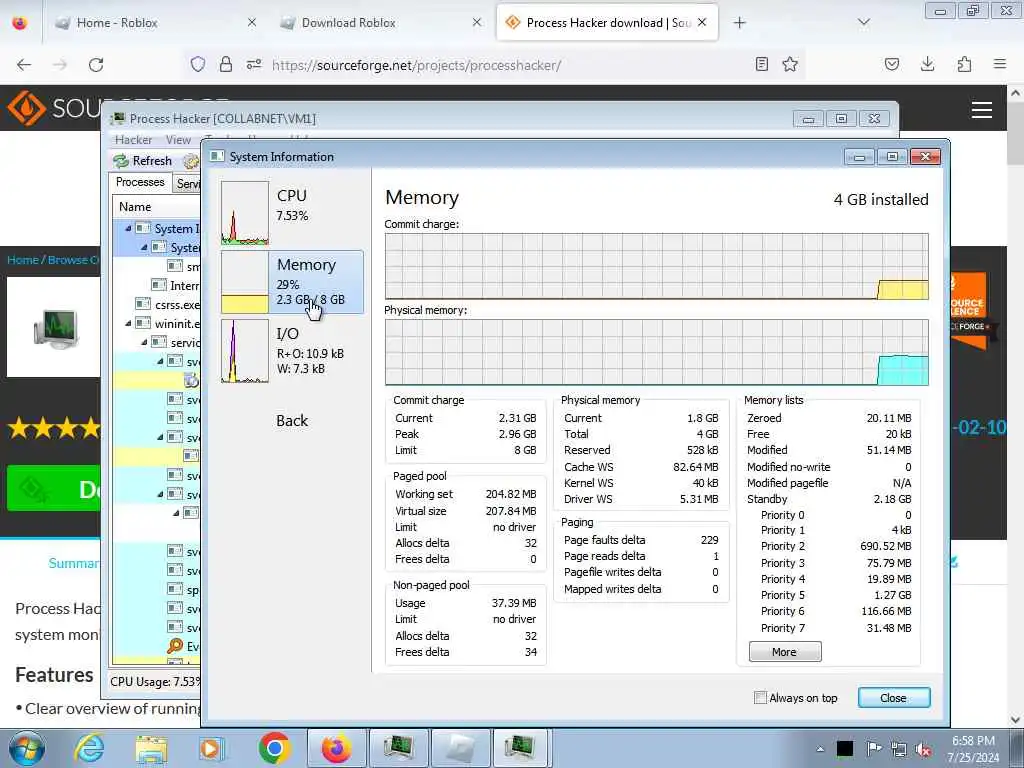Open Windows Explorer from taskbar

click(151, 748)
